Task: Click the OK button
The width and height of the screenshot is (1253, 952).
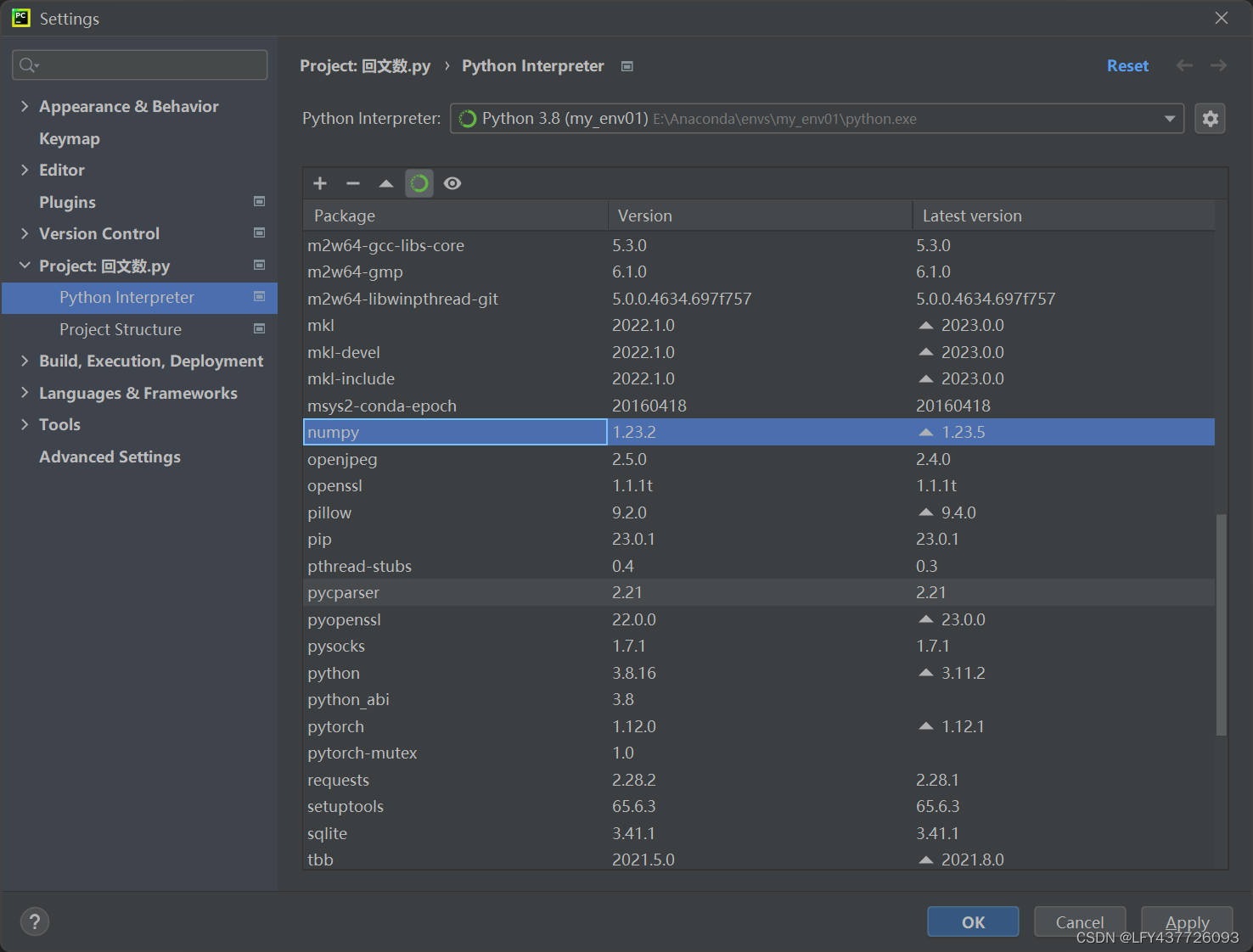Action: click(973, 921)
